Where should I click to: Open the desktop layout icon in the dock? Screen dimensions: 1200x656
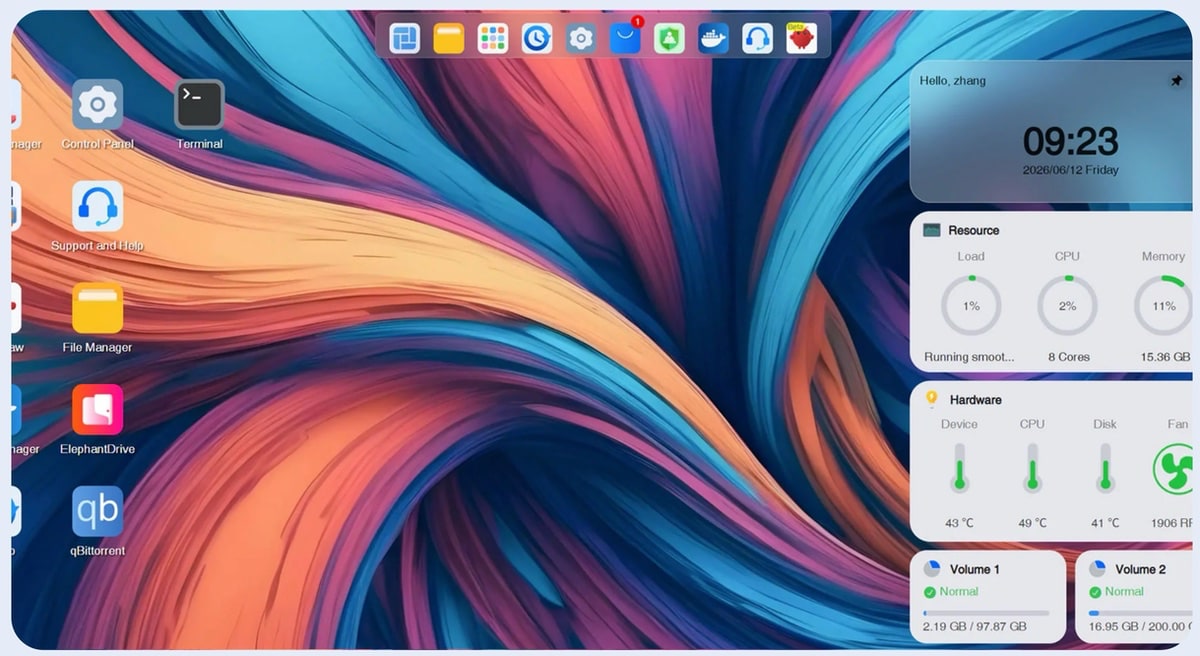[x=405, y=38]
